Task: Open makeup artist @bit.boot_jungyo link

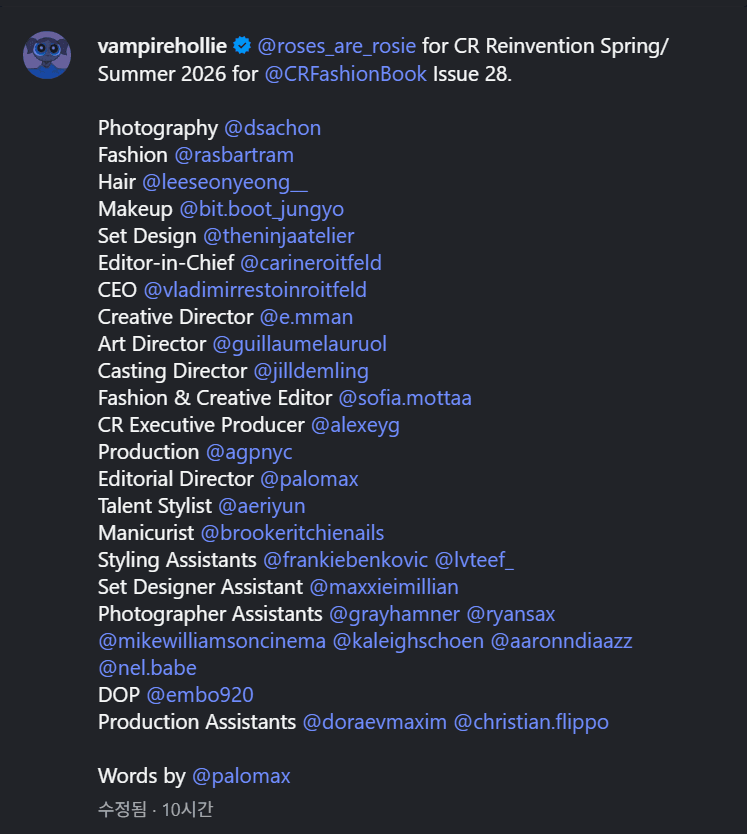Action: pos(262,209)
